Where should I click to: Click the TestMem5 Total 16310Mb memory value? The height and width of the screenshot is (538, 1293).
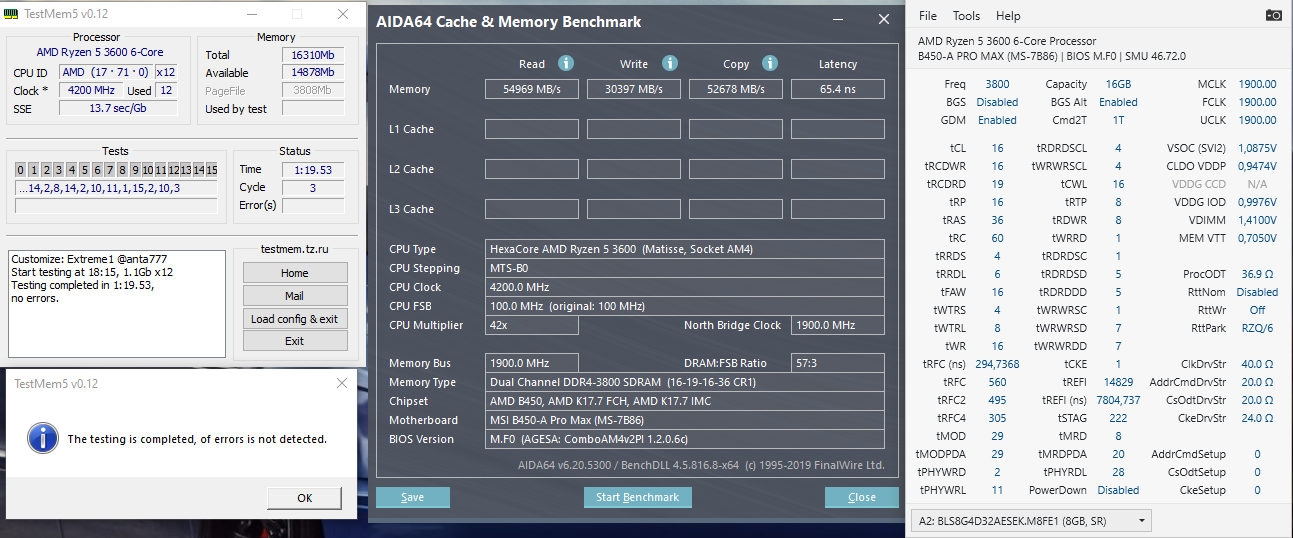(312, 55)
